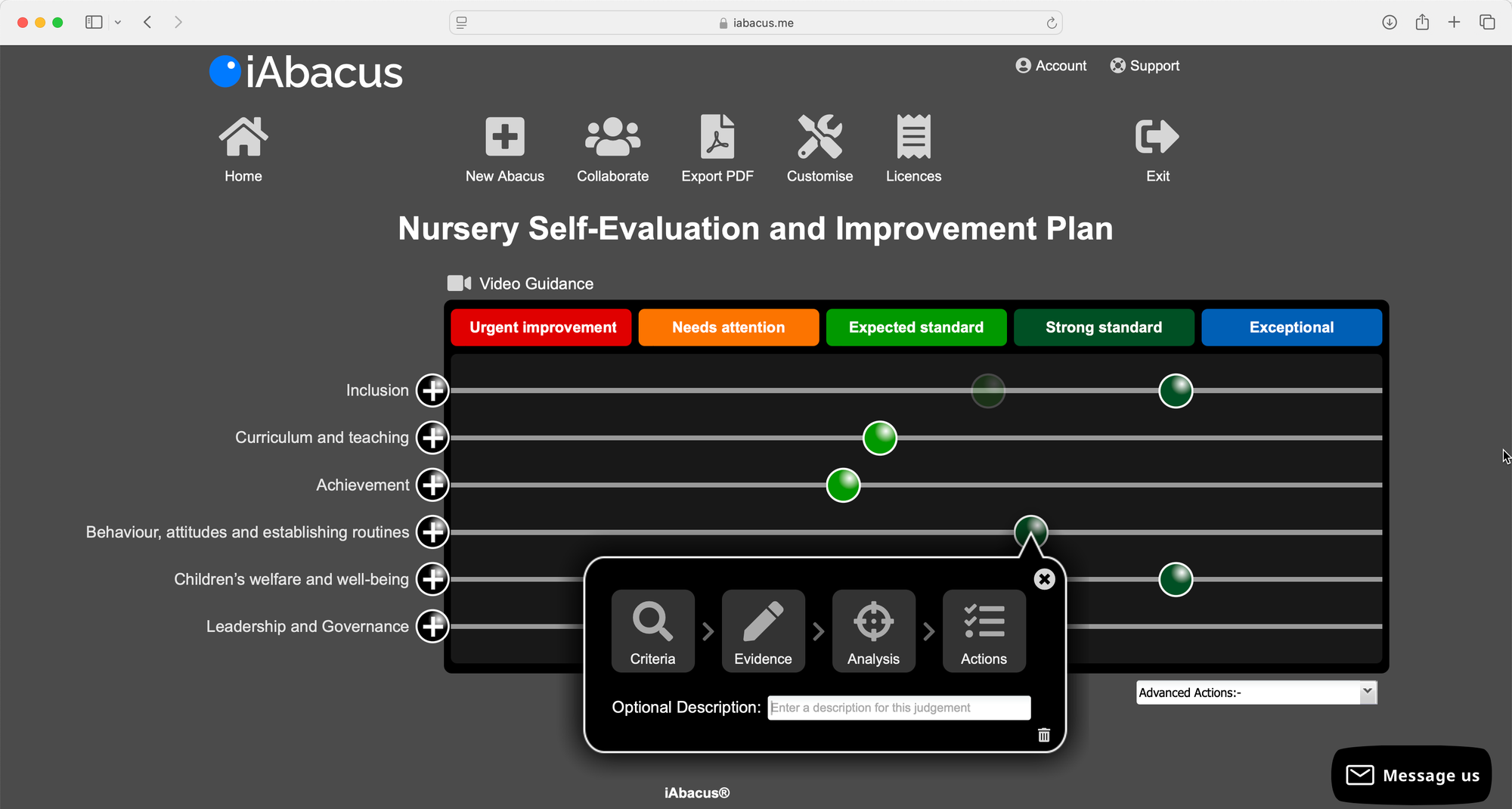This screenshot has width=1512, height=809.
Task: Open the Actions checklist step
Action: pos(984,631)
